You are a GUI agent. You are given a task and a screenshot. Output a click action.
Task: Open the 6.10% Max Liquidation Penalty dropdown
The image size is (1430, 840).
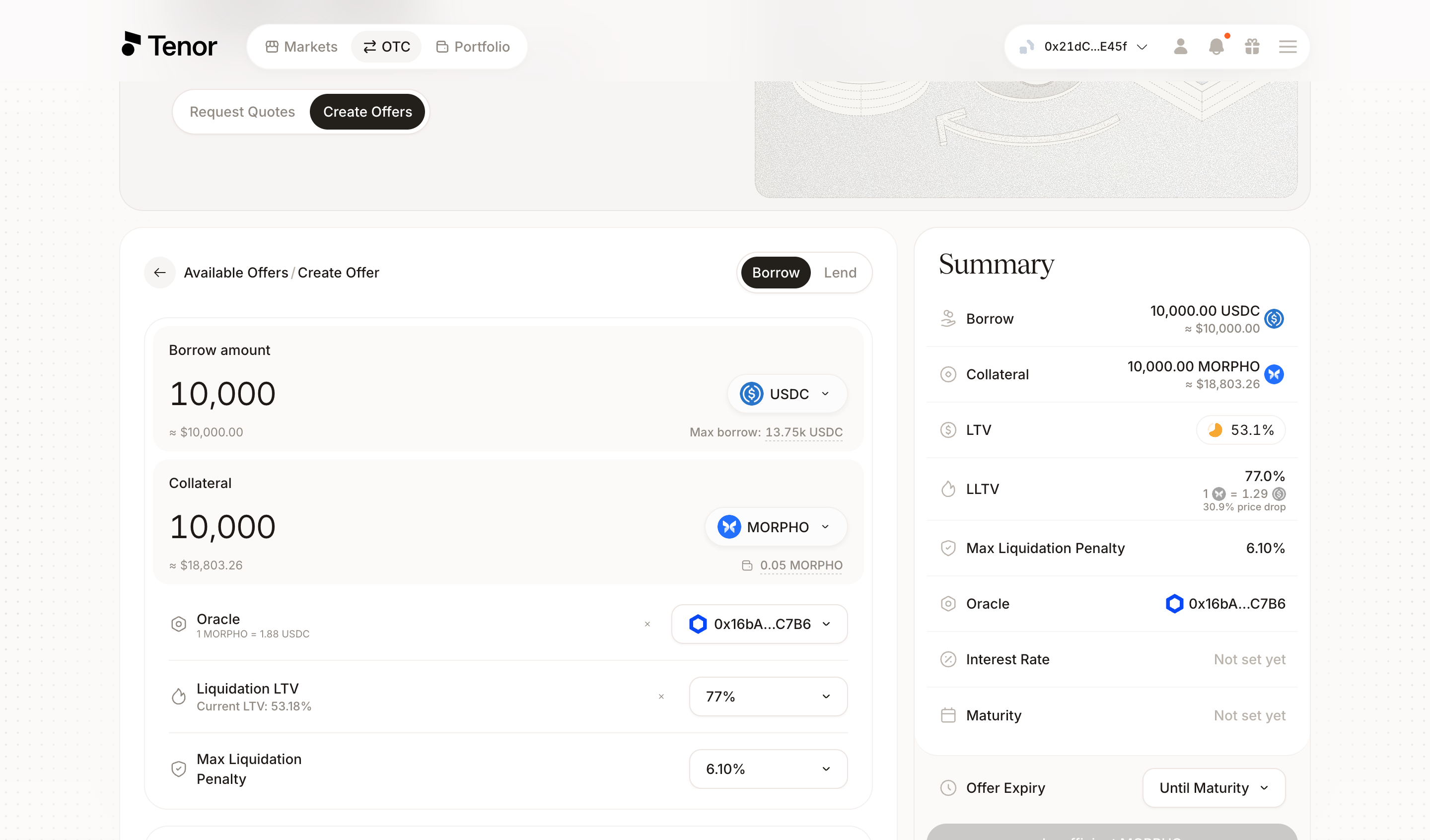tap(768, 769)
